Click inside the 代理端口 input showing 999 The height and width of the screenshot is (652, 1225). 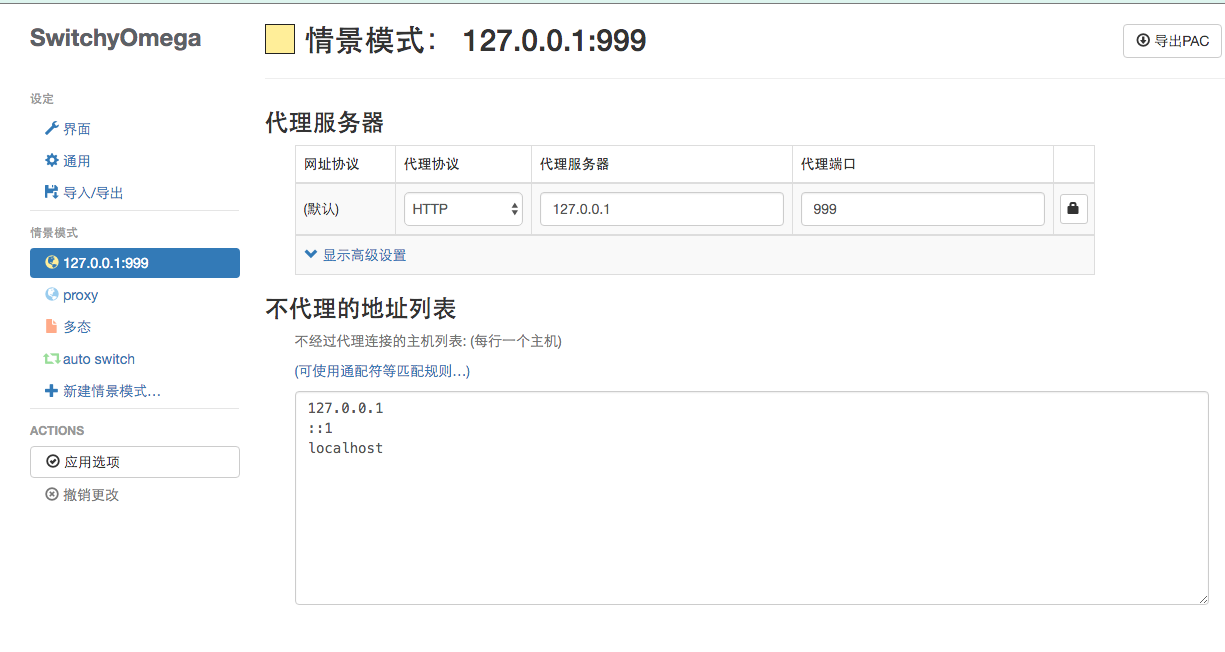point(922,208)
